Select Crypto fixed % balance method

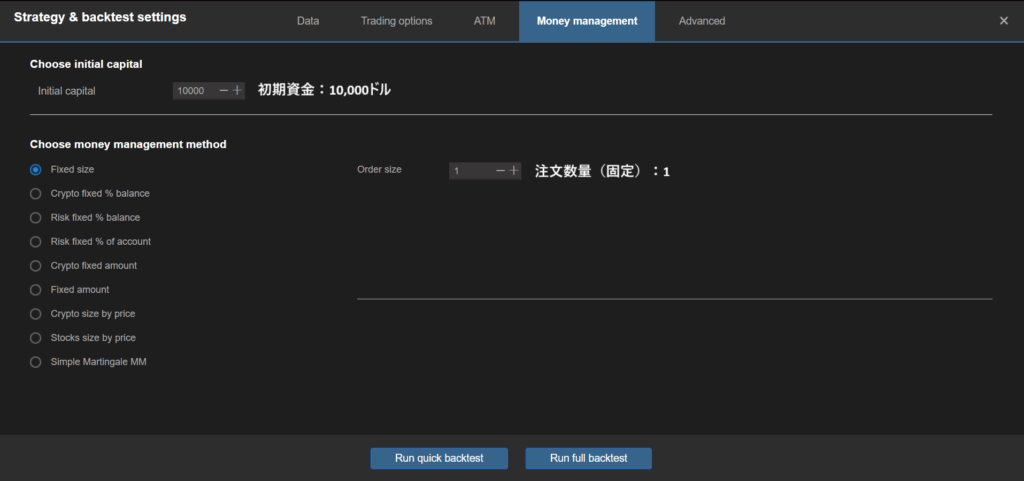[x=36, y=194]
